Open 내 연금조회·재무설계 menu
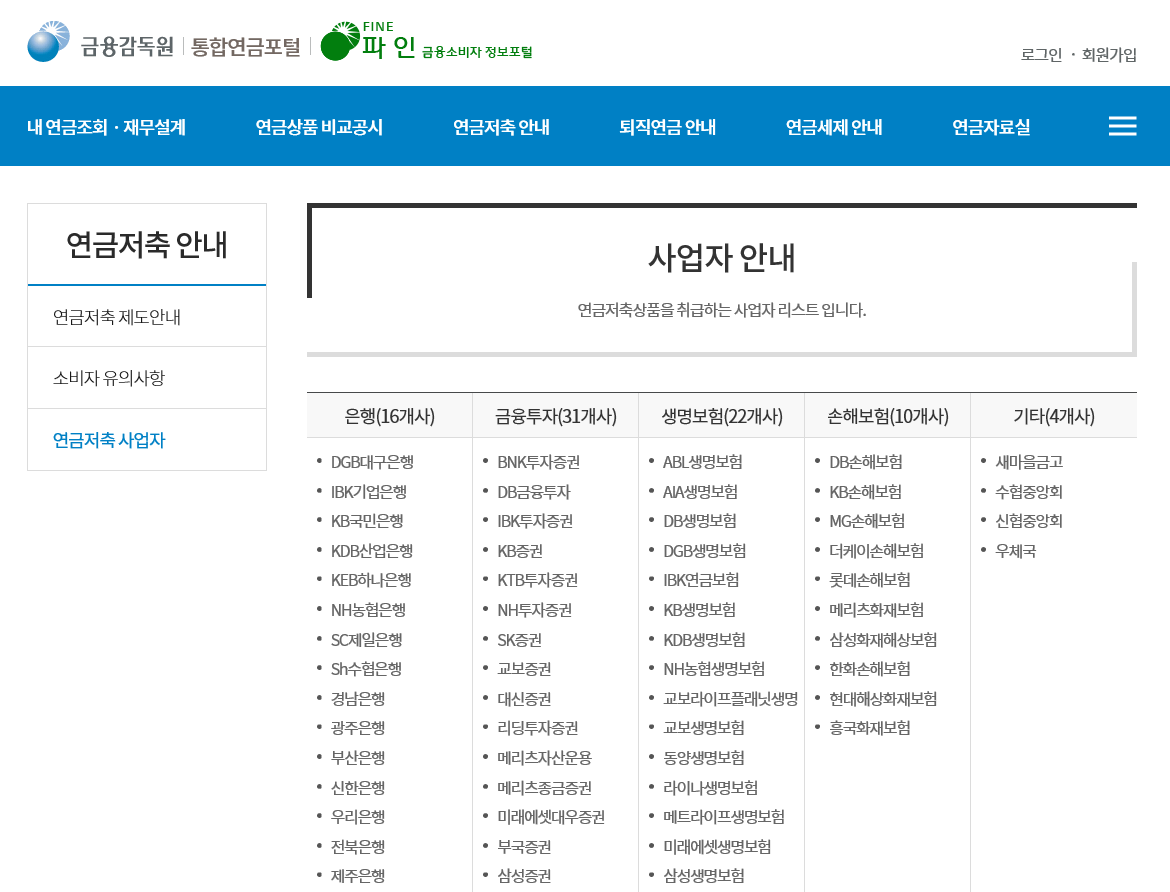Viewport: 1170px width, 892px height. pos(107,127)
